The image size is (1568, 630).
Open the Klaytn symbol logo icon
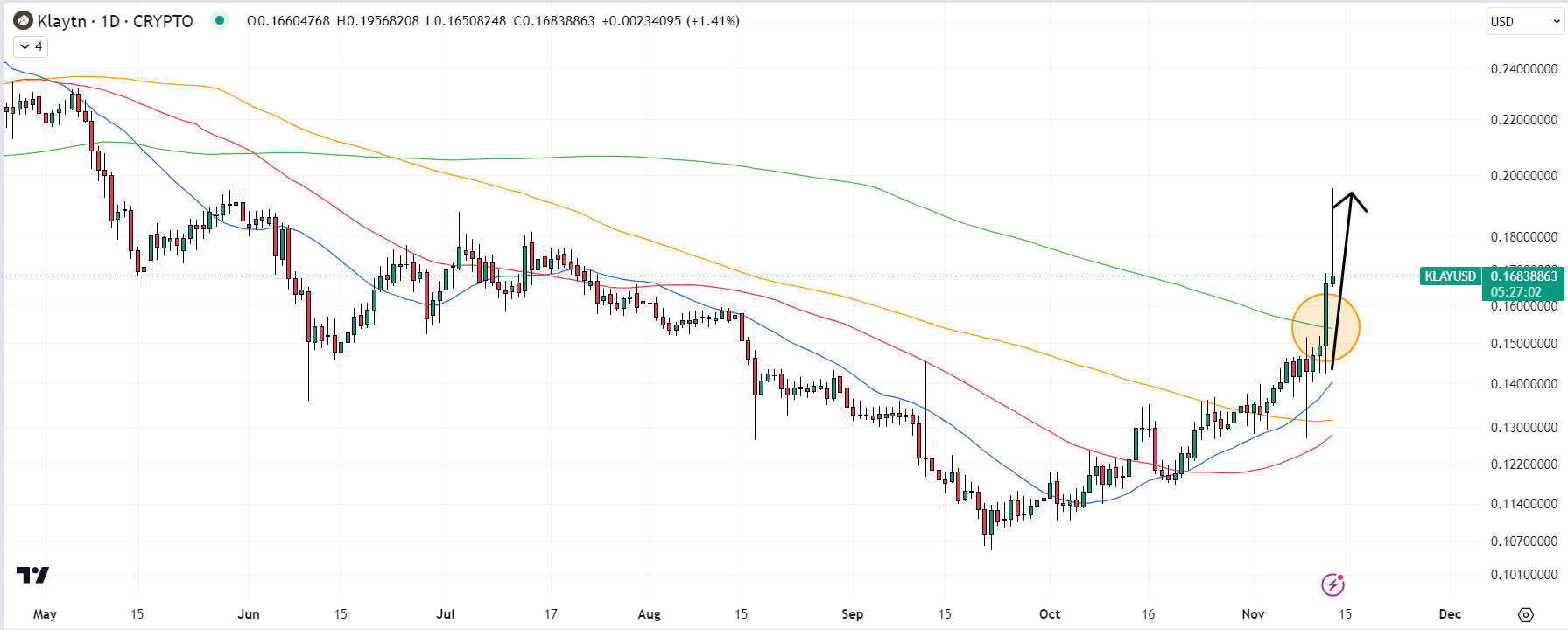pos(23,20)
